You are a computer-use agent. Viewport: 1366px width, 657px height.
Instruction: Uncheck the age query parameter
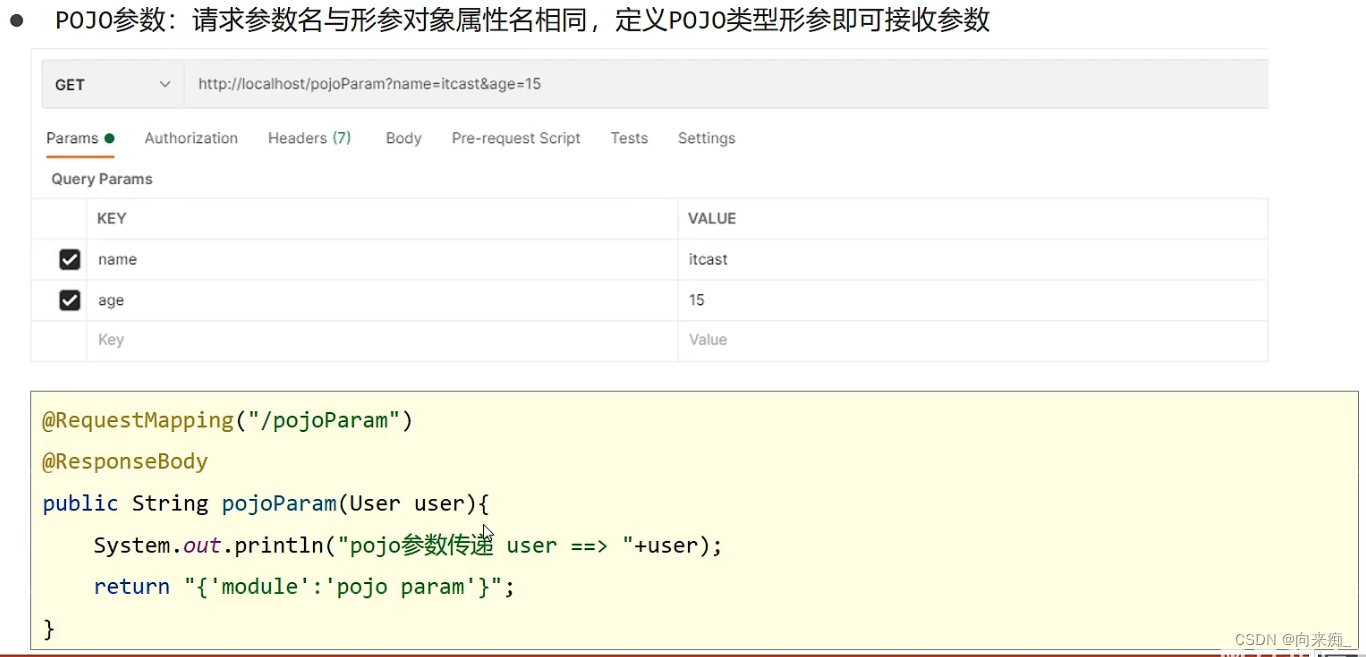click(69, 300)
